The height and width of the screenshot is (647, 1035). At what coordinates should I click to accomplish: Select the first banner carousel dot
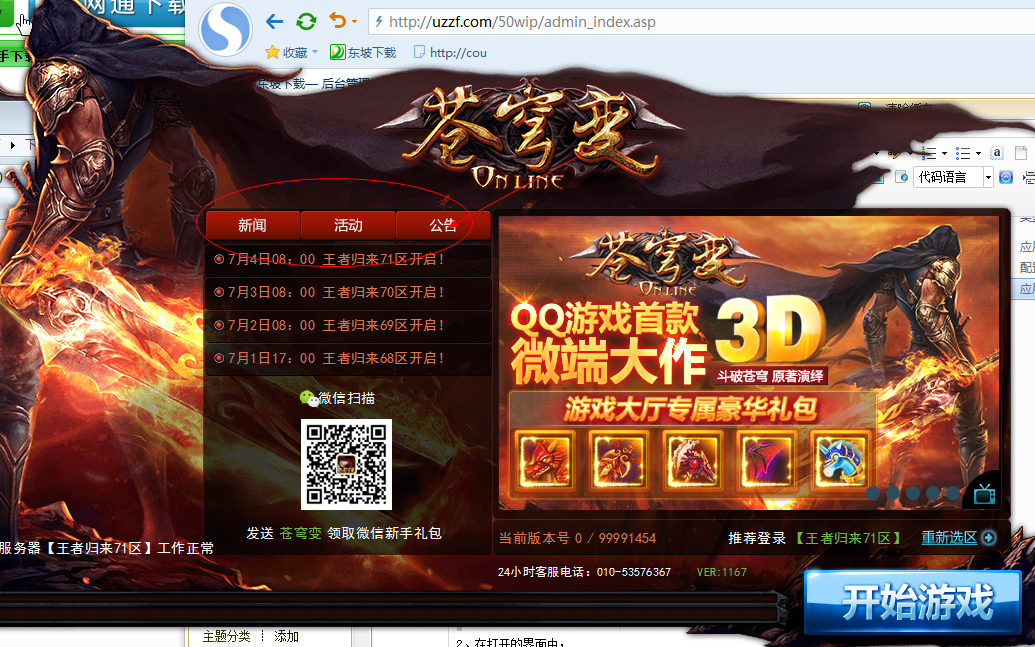pyautogui.click(x=873, y=493)
